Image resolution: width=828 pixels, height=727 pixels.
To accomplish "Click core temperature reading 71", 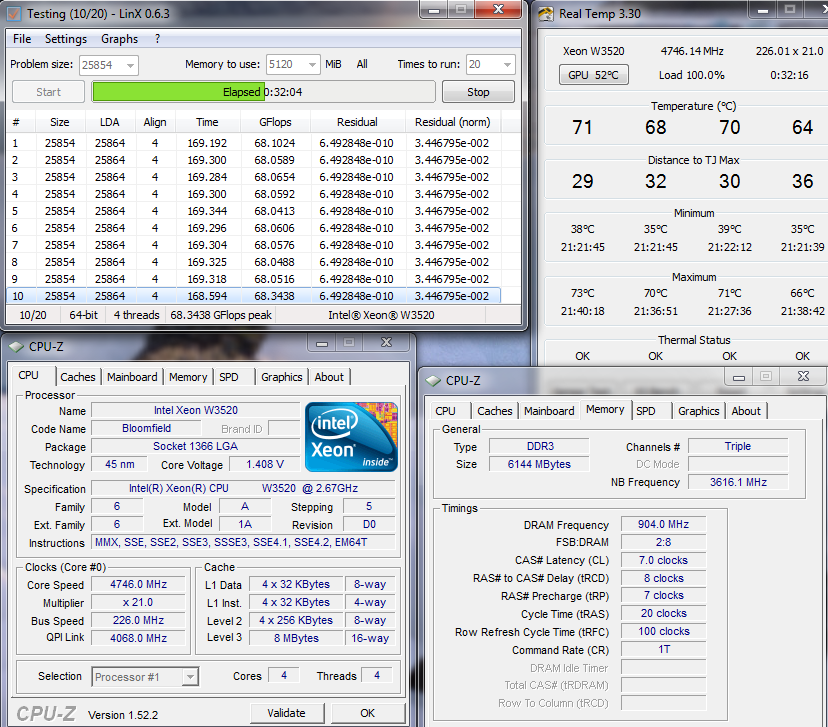I will (582, 127).
